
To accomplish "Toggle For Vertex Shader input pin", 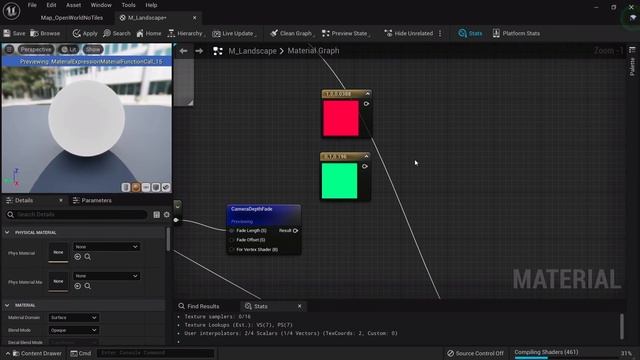I will 232,249.
